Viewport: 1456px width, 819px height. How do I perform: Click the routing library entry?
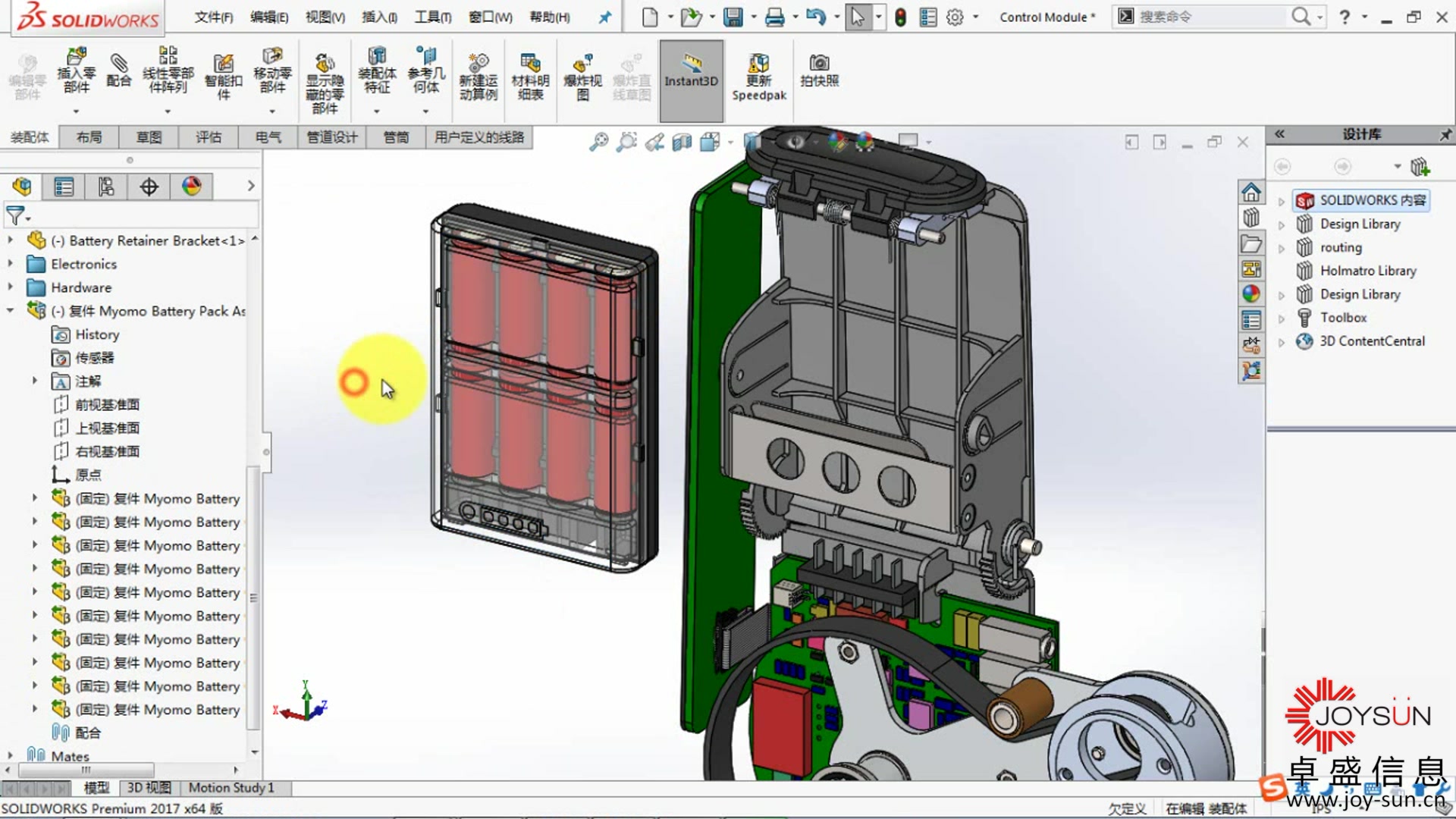[x=1340, y=247]
